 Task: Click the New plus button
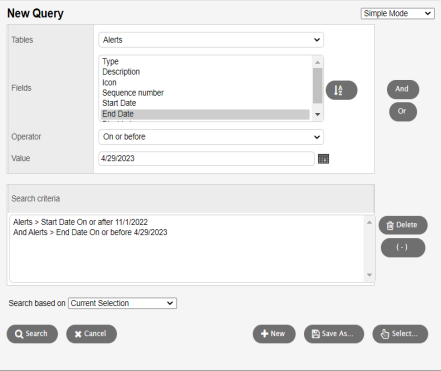coord(274,334)
